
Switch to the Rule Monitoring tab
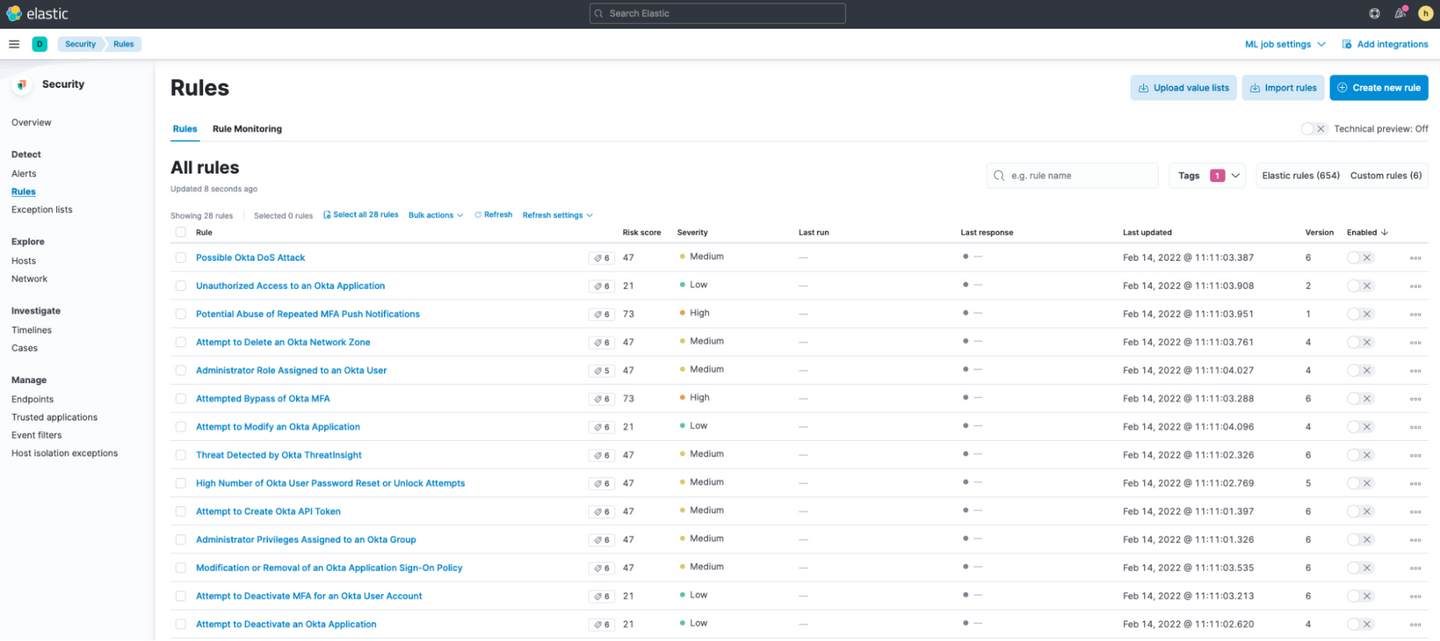tap(247, 129)
